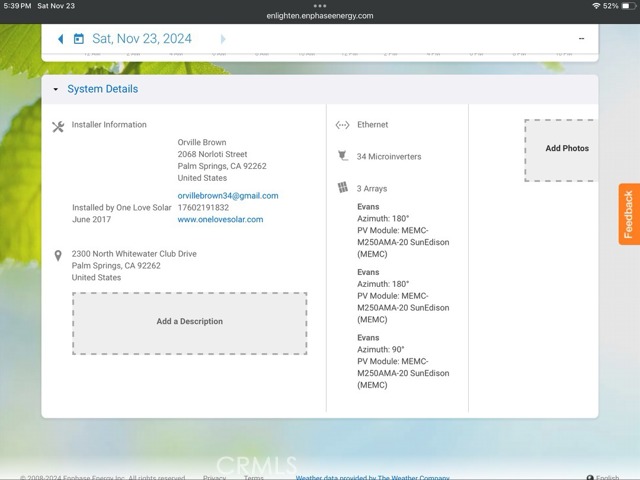Viewport: 640px width, 480px height.
Task: Open the Terms footer link
Action: click(x=254, y=478)
